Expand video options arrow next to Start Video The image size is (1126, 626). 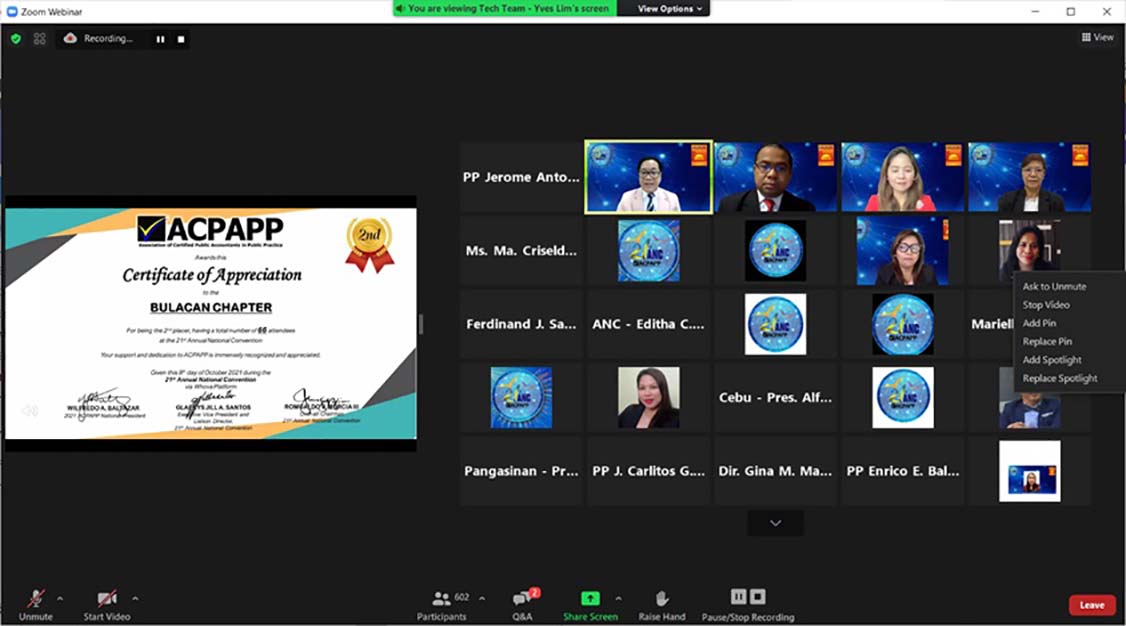(x=135, y=598)
